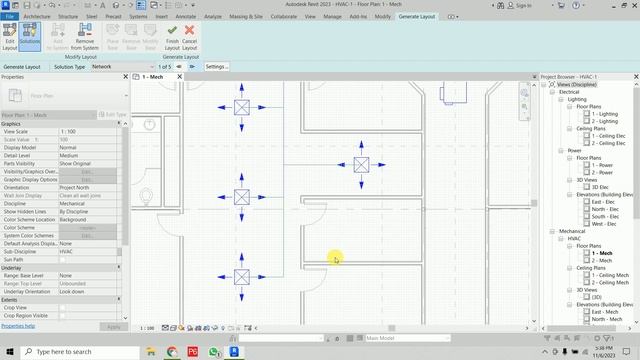
Task: Open the 2 - Mech floor plan
Action: click(602, 260)
